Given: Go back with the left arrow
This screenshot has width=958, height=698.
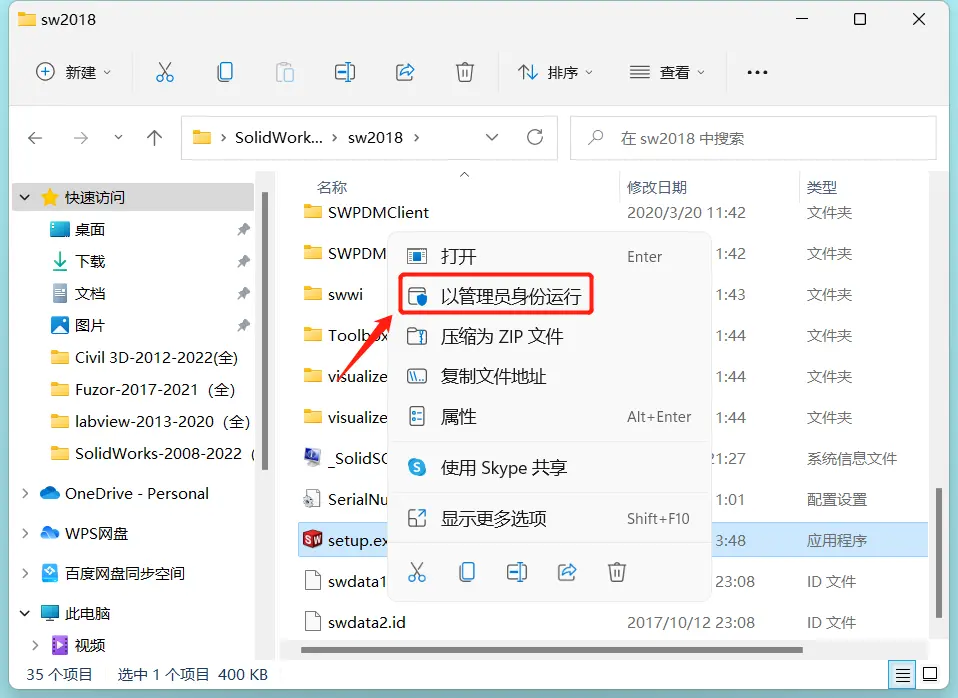Looking at the screenshot, I should tap(35, 138).
